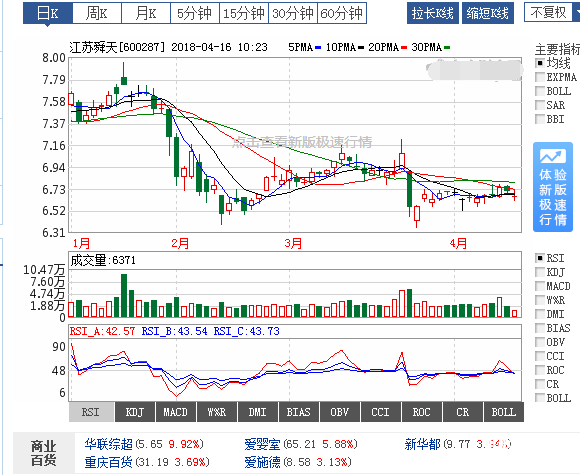Image resolution: width=580 pixels, height=475 pixels.
Task: Switch to the 日K daily chart tab
Action: (x=48, y=13)
